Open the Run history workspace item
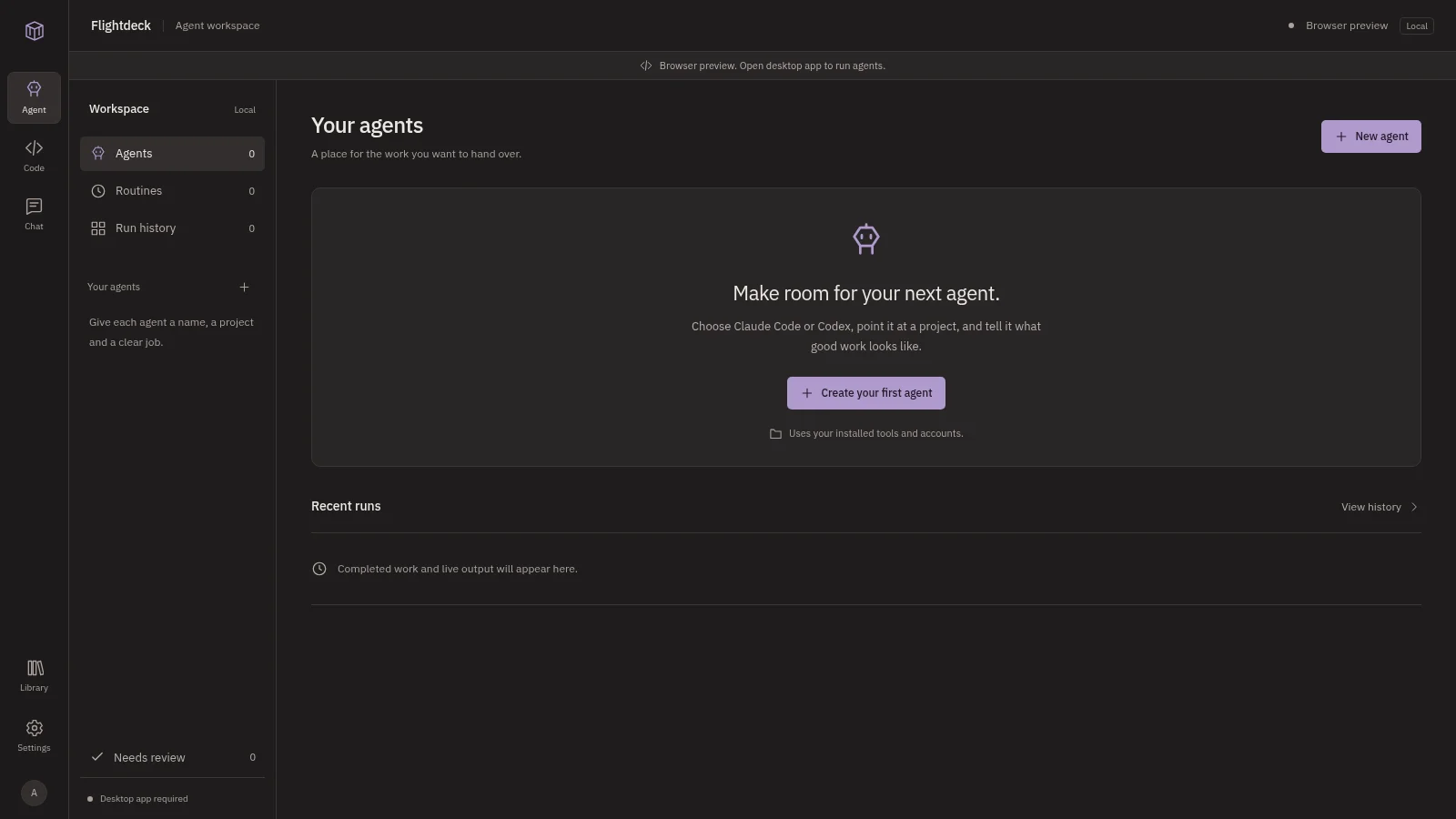 pyautogui.click(x=172, y=228)
